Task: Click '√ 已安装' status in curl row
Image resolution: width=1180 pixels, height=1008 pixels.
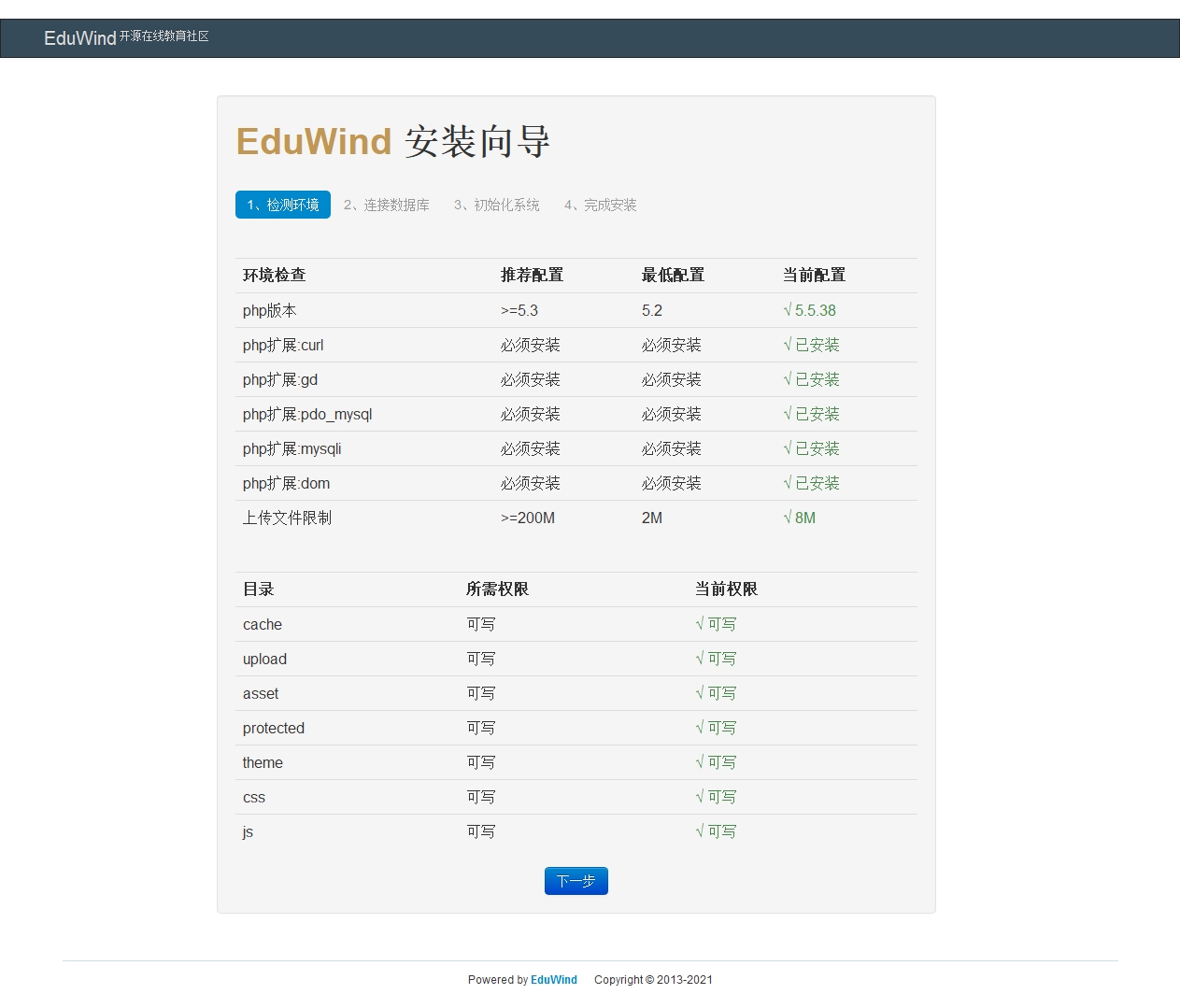Action: tap(811, 345)
